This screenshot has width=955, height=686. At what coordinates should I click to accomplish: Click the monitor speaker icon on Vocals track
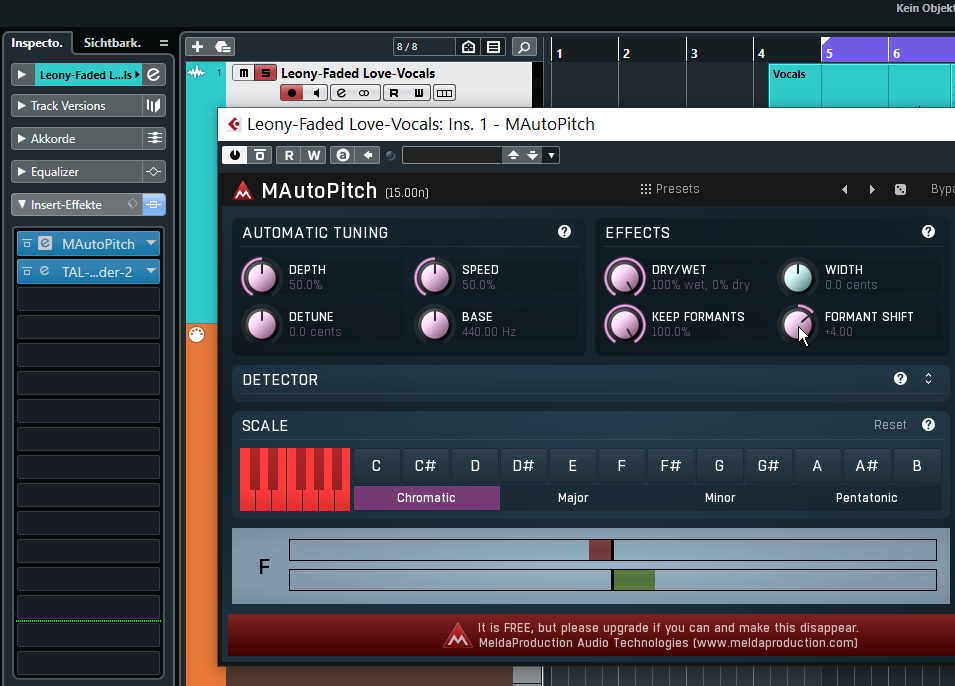coord(317,93)
